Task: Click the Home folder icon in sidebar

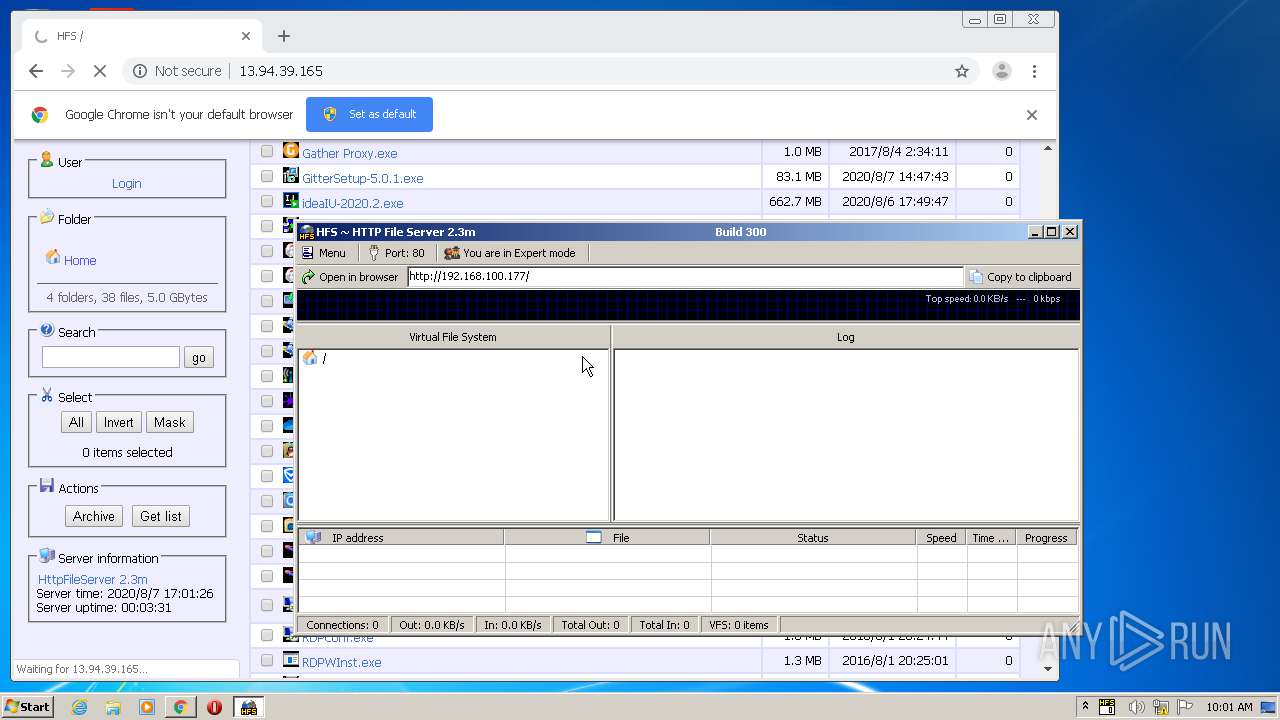Action: (53, 258)
